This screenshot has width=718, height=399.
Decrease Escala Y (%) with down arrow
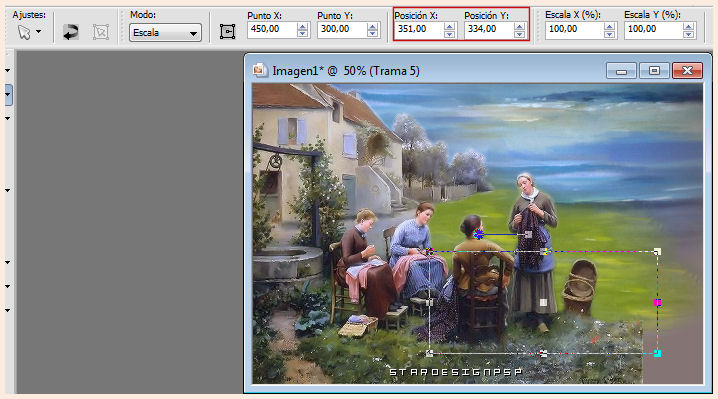click(x=688, y=33)
